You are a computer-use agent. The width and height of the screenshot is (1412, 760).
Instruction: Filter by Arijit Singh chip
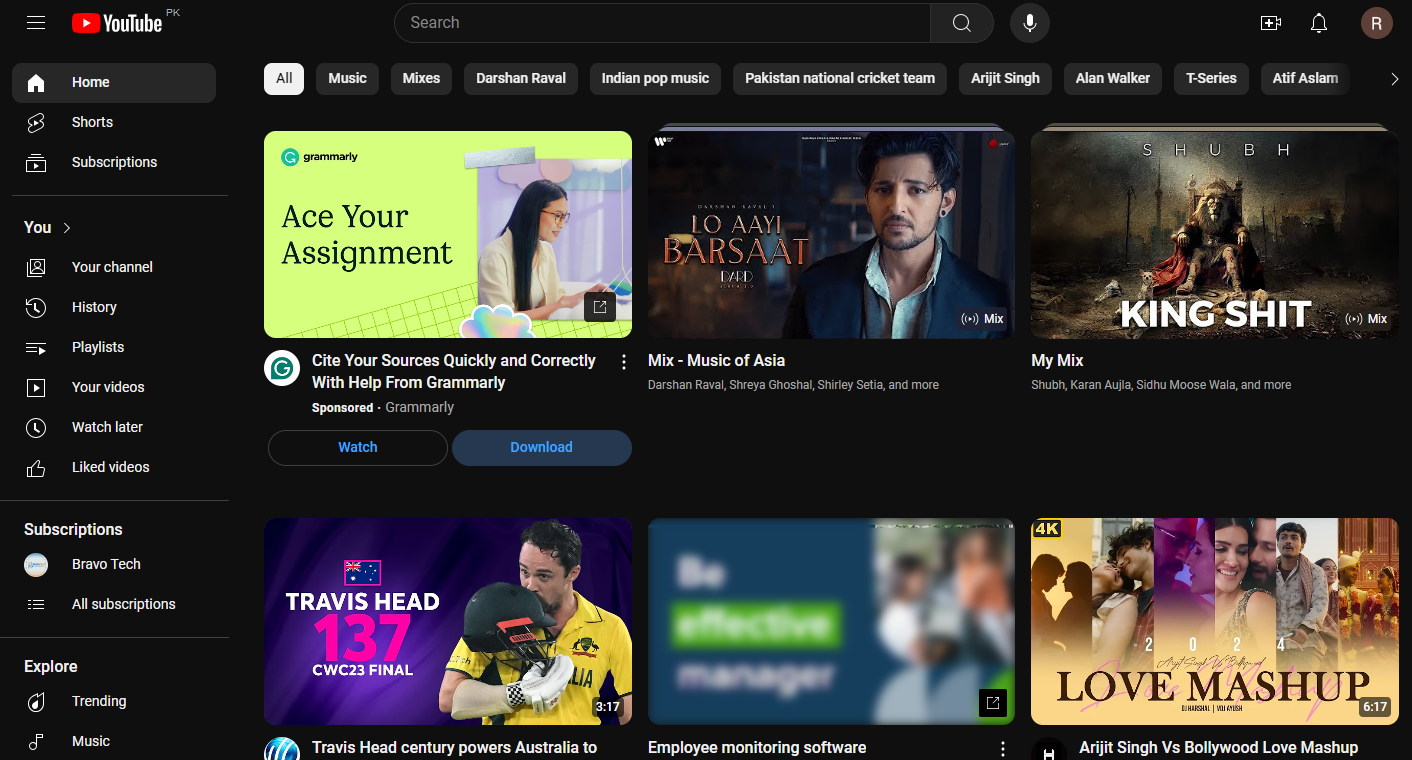pos(1005,79)
